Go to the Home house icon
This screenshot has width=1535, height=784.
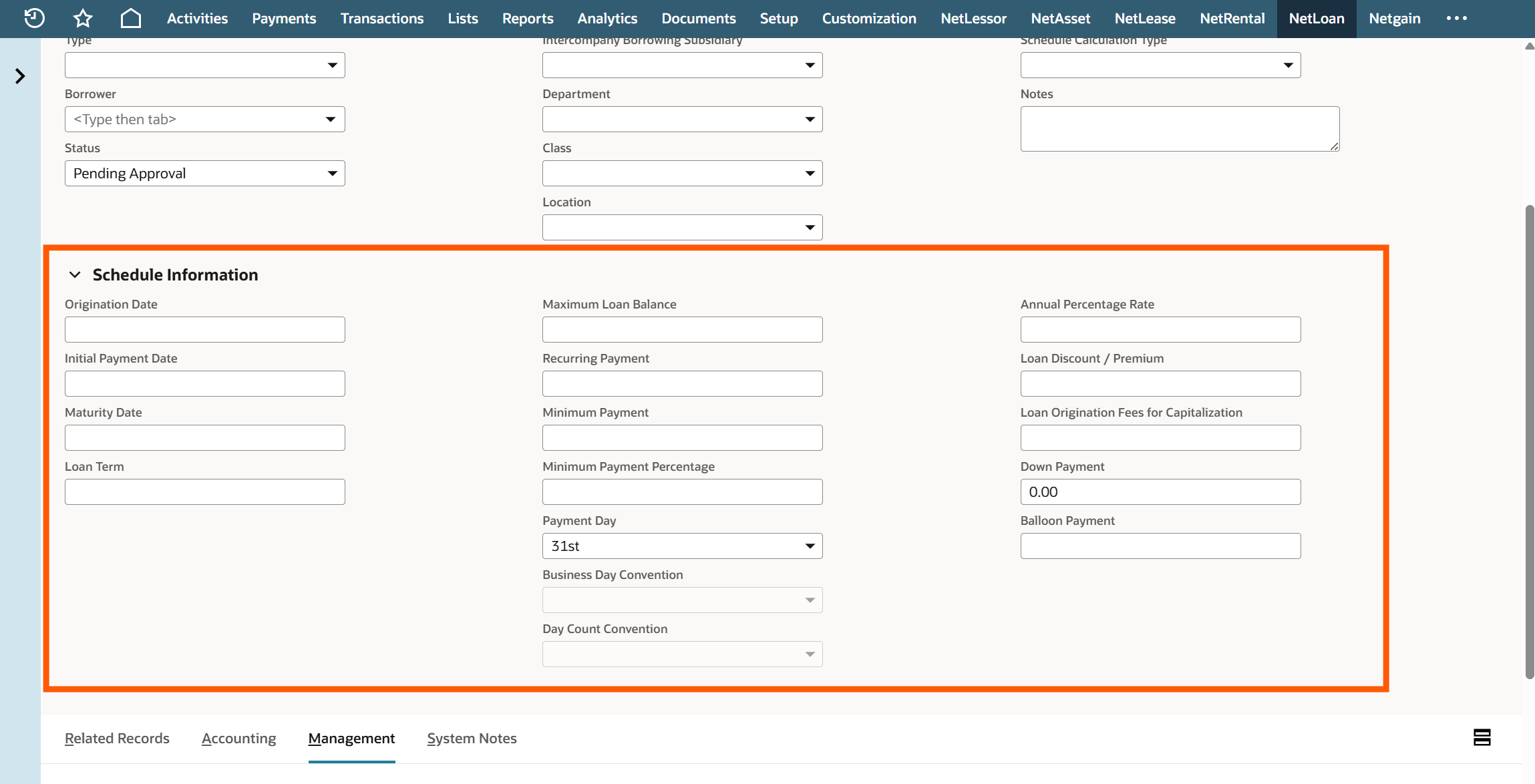[x=130, y=18]
